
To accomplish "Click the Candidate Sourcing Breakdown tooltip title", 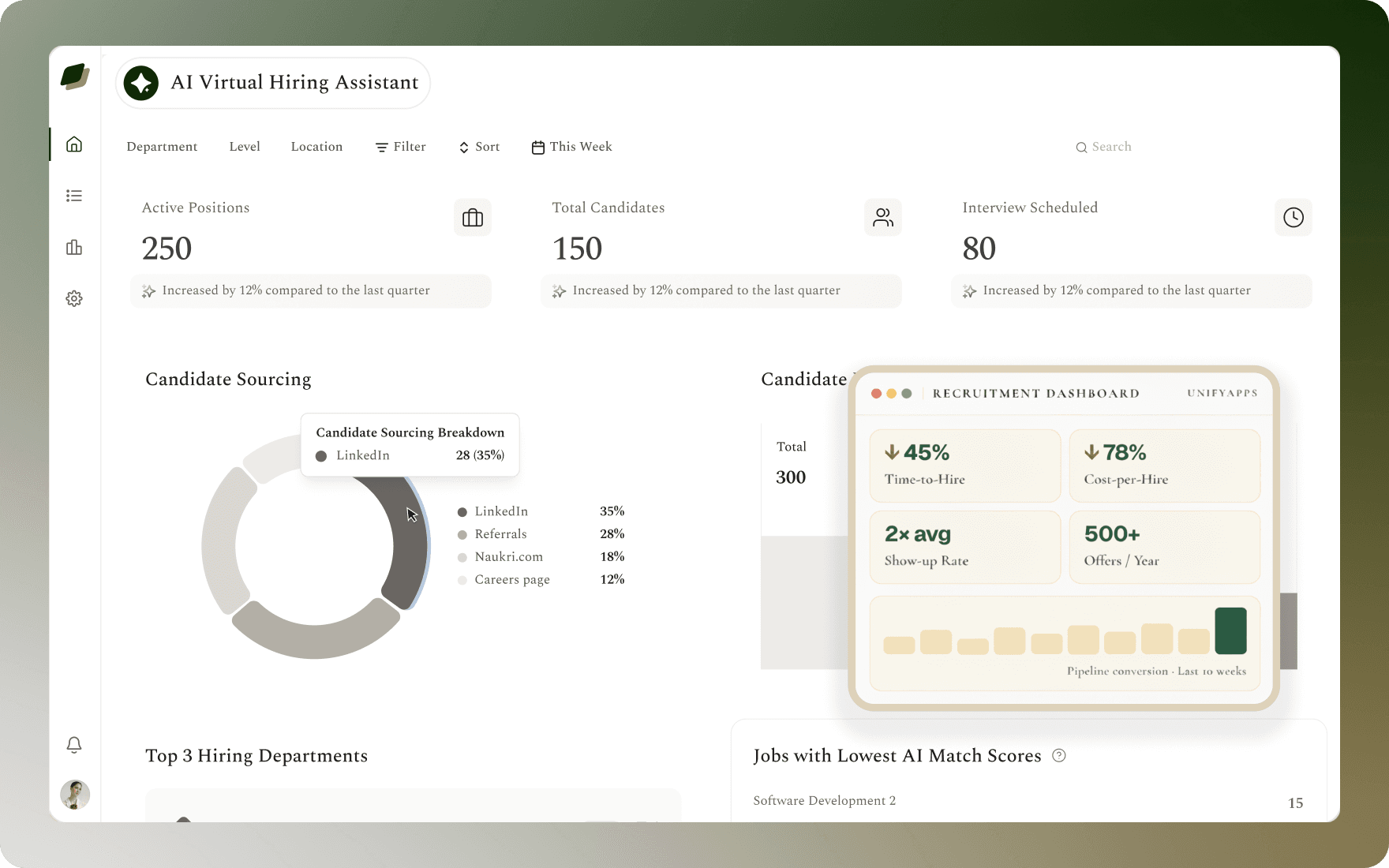I will pyautogui.click(x=410, y=432).
